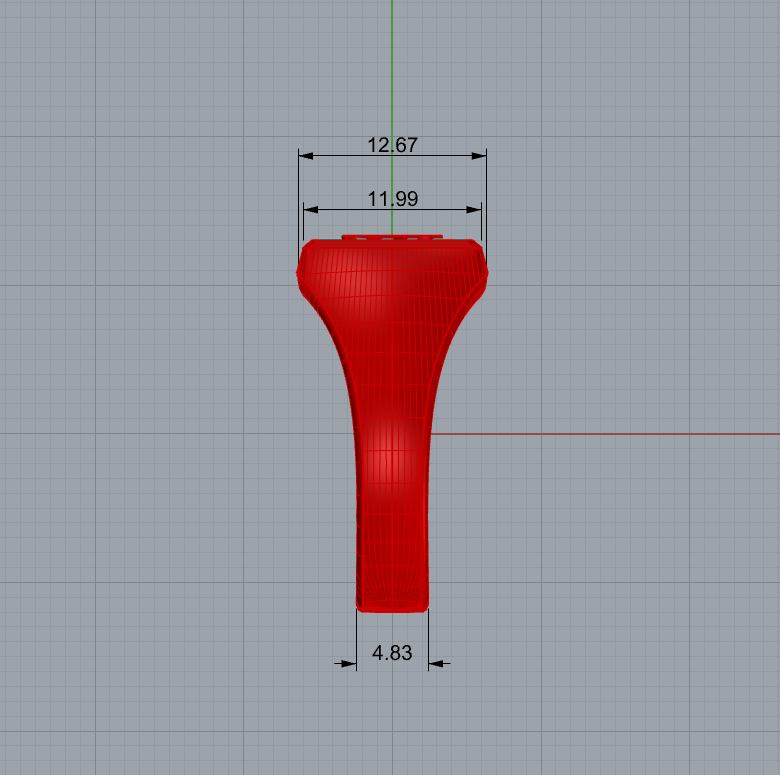Screen dimensions: 780x775
Task: Select the 11.99 dimension line right of text
Action: 443,209
